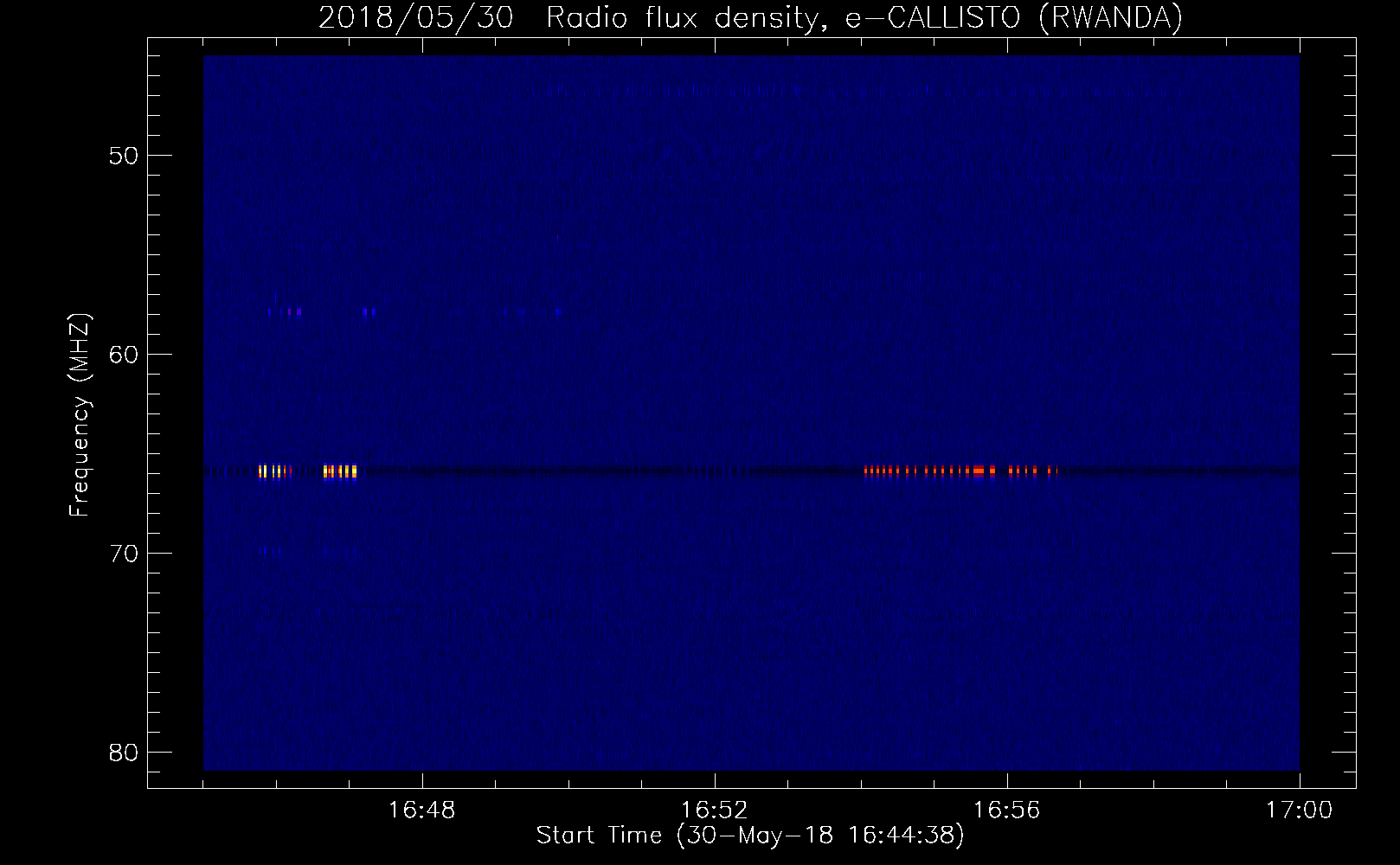Click the plot title with 2018/05/30 date
Image resolution: width=1400 pixels, height=865 pixels.
click(750, 17)
